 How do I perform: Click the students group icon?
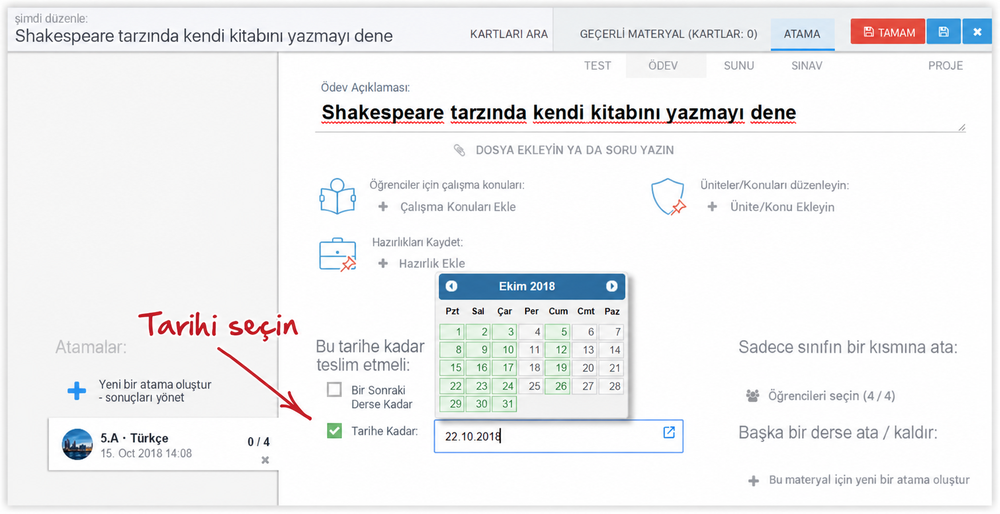[x=753, y=396]
